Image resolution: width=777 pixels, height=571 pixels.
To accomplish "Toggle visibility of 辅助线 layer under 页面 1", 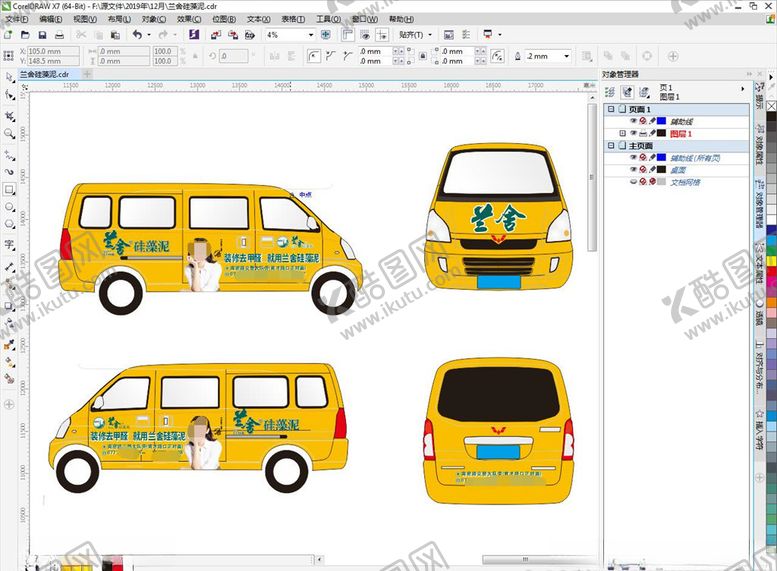I will click(633, 121).
